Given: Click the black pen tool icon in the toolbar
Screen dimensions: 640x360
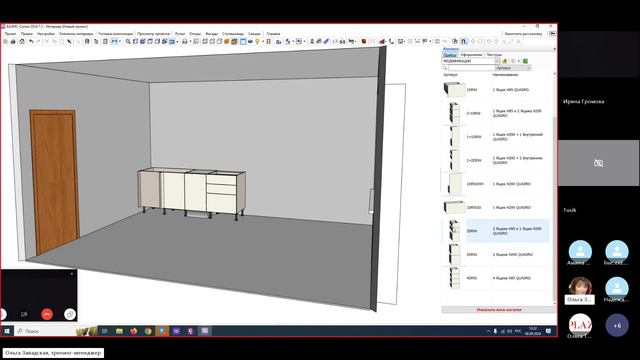Looking at the screenshot, I should point(69,42).
